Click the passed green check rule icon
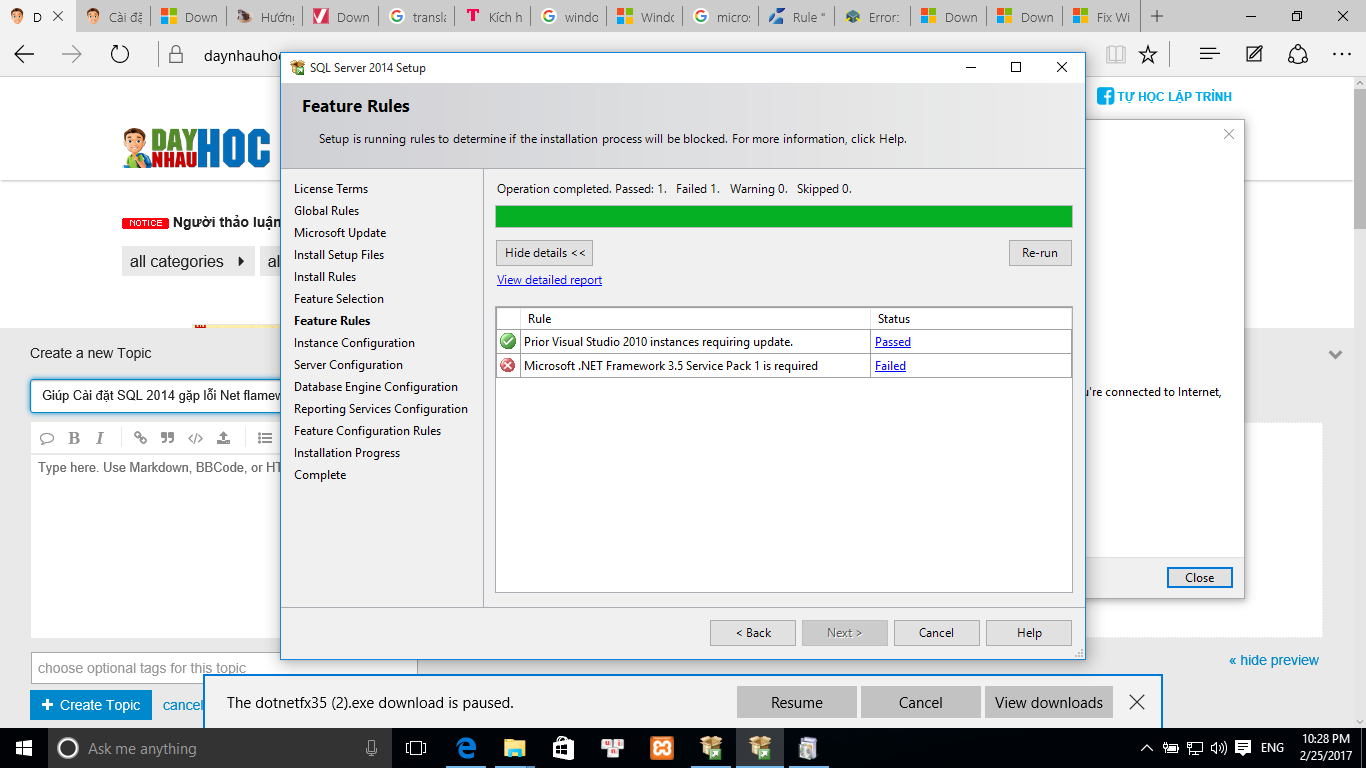The width and height of the screenshot is (1366, 768). pos(508,341)
